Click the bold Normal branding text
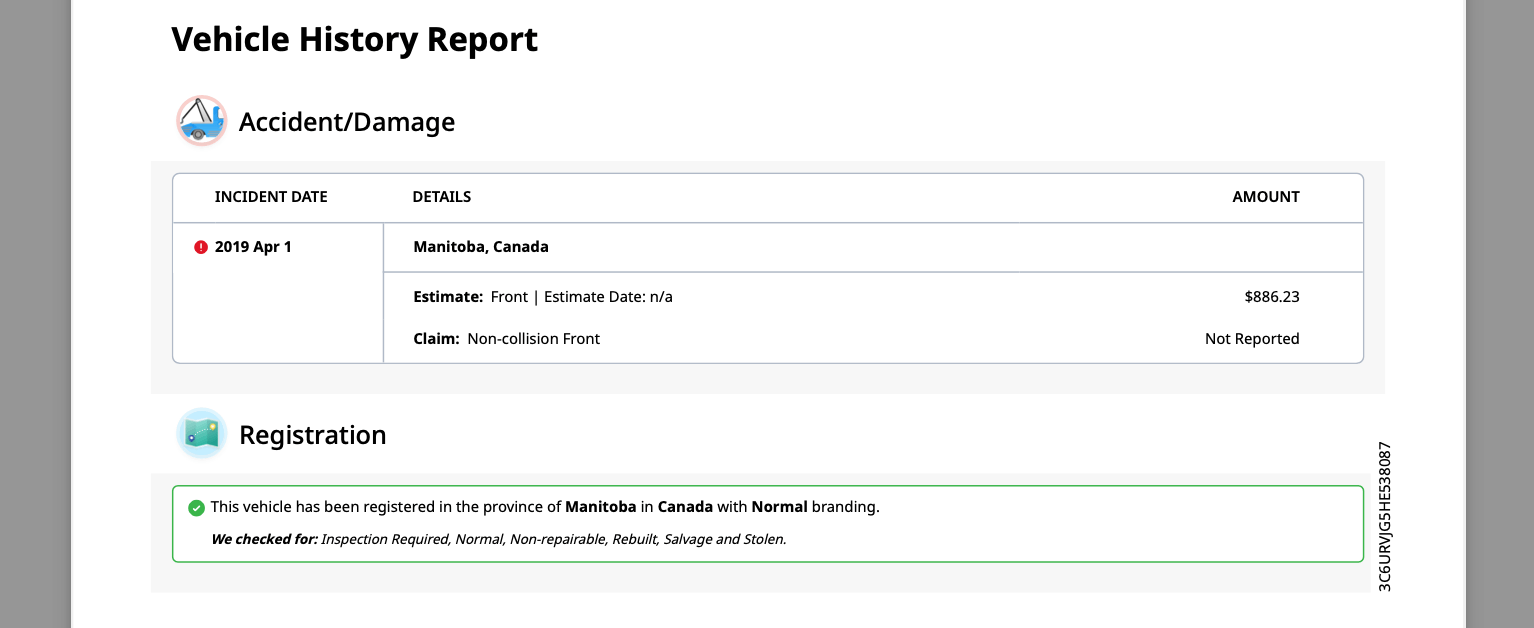The height and width of the screenshot is (628, 1534). 779,507
